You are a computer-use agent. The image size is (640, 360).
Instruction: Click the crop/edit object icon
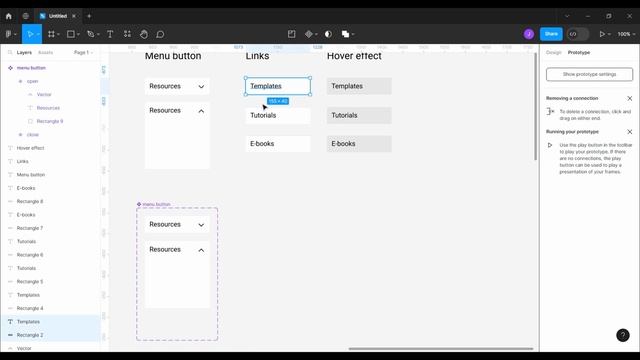[x=291, y=34]
